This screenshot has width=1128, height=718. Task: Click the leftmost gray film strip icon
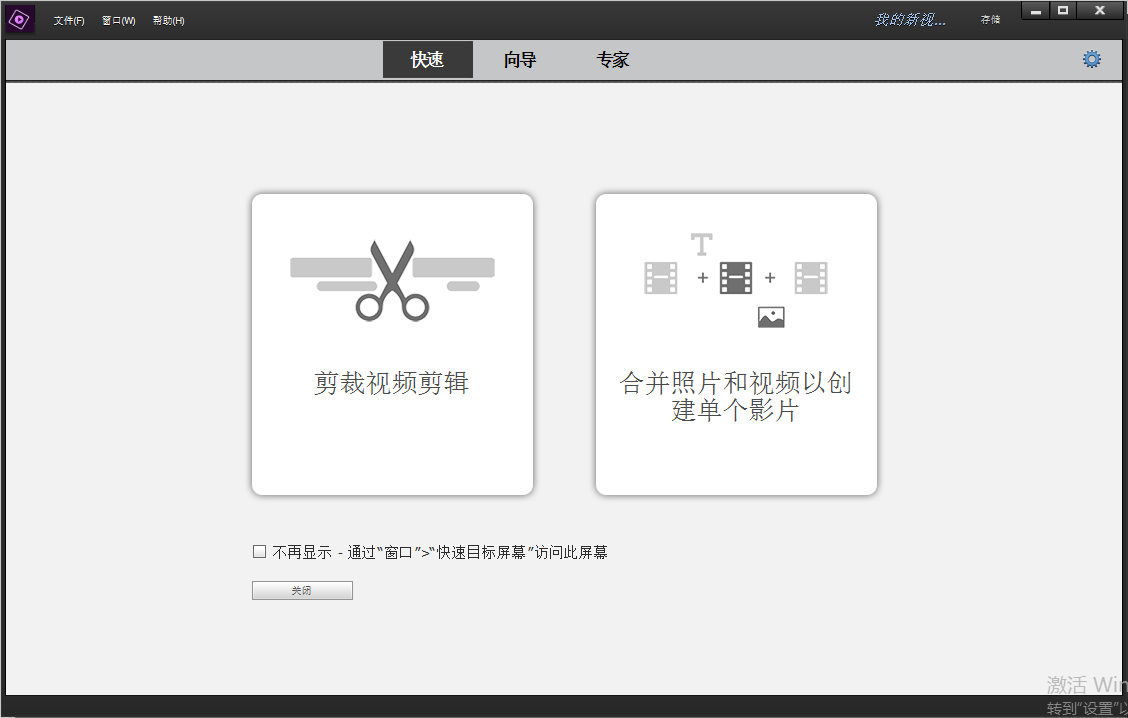[661, 278]
